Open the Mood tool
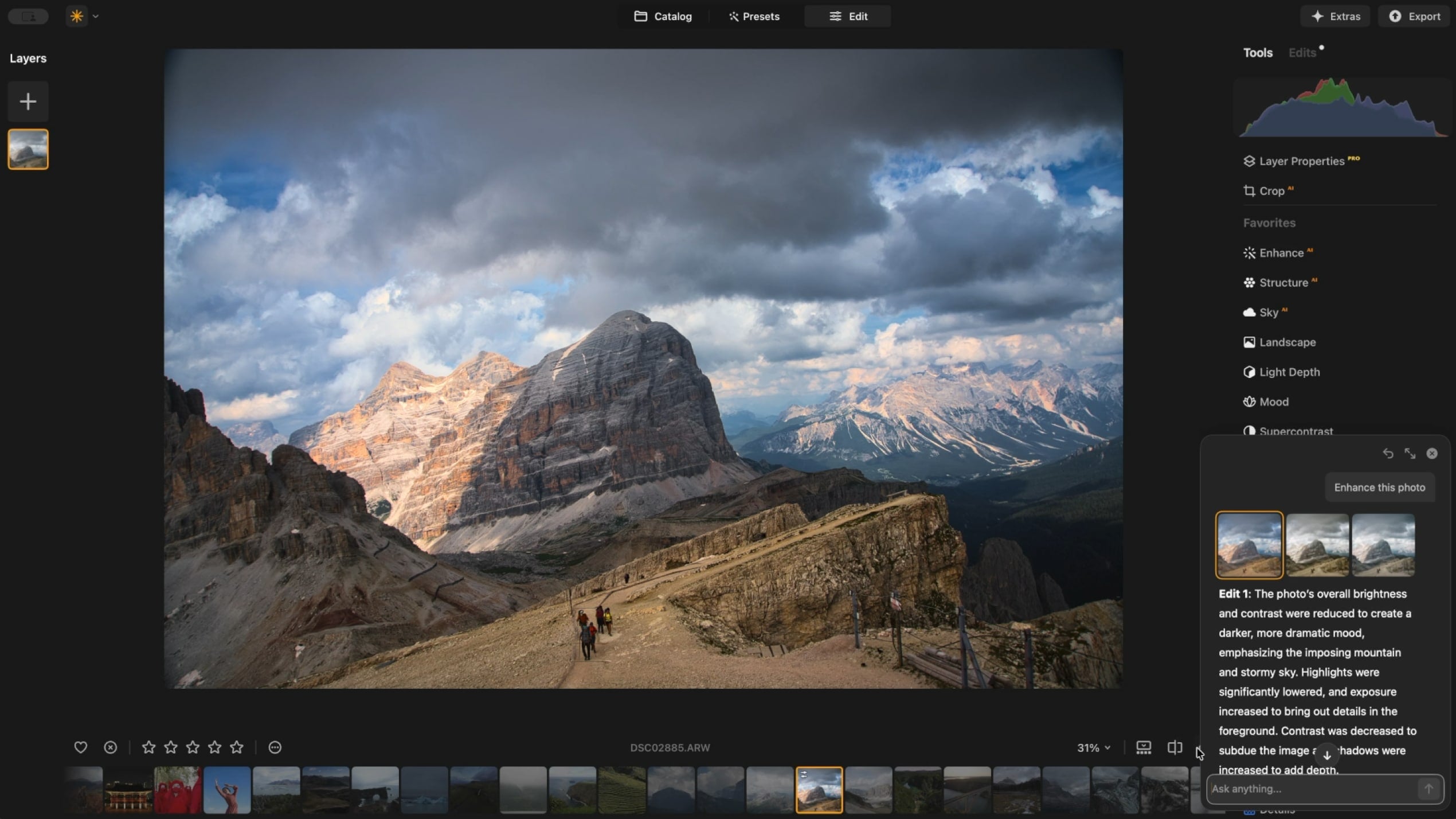1456x819 pixels. pyautogui.click(x=1274, y=401)
